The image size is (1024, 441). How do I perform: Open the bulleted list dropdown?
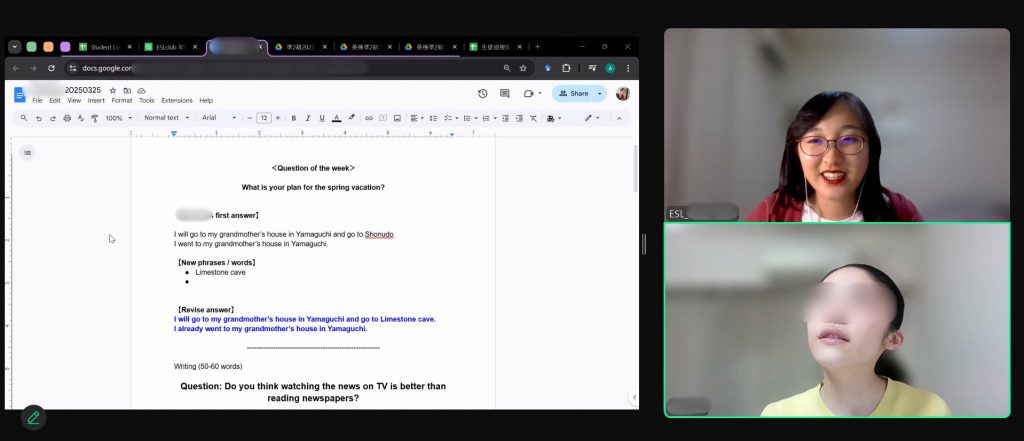(470, 118)
